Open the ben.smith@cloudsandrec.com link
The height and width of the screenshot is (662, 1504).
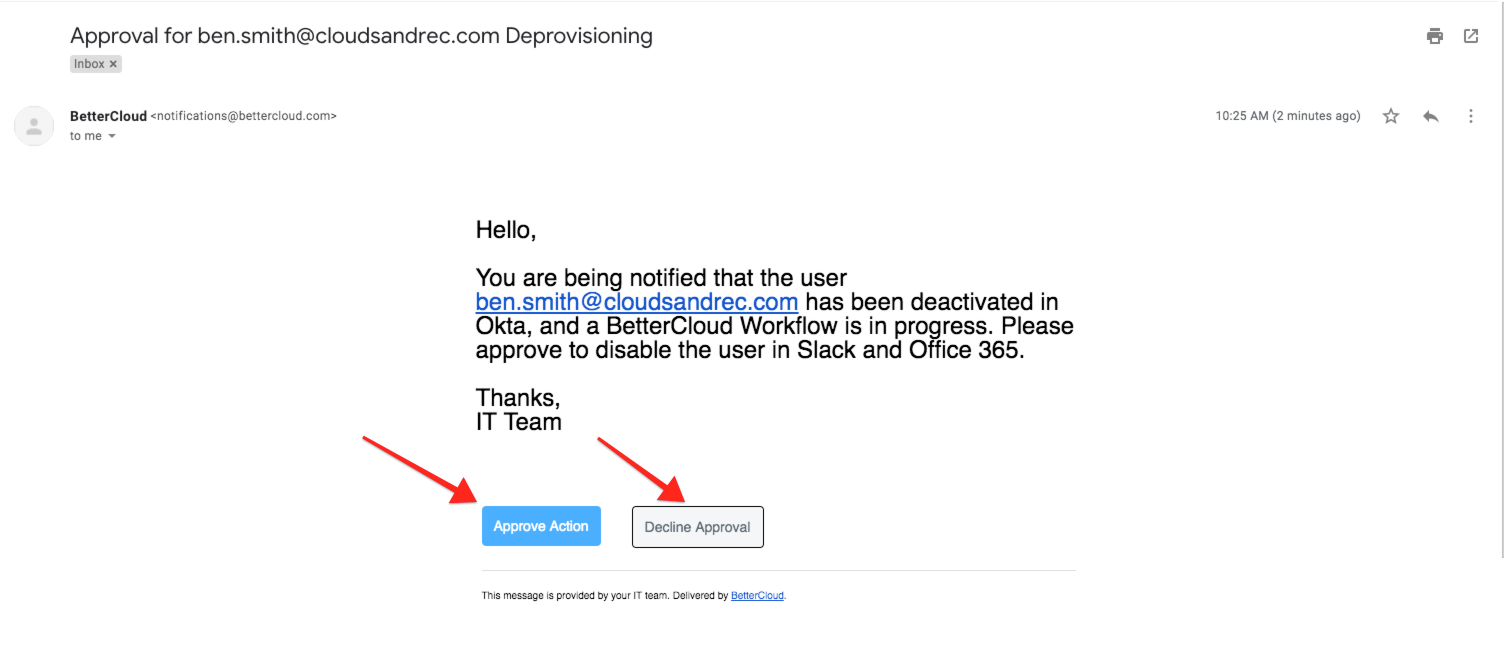636,301
